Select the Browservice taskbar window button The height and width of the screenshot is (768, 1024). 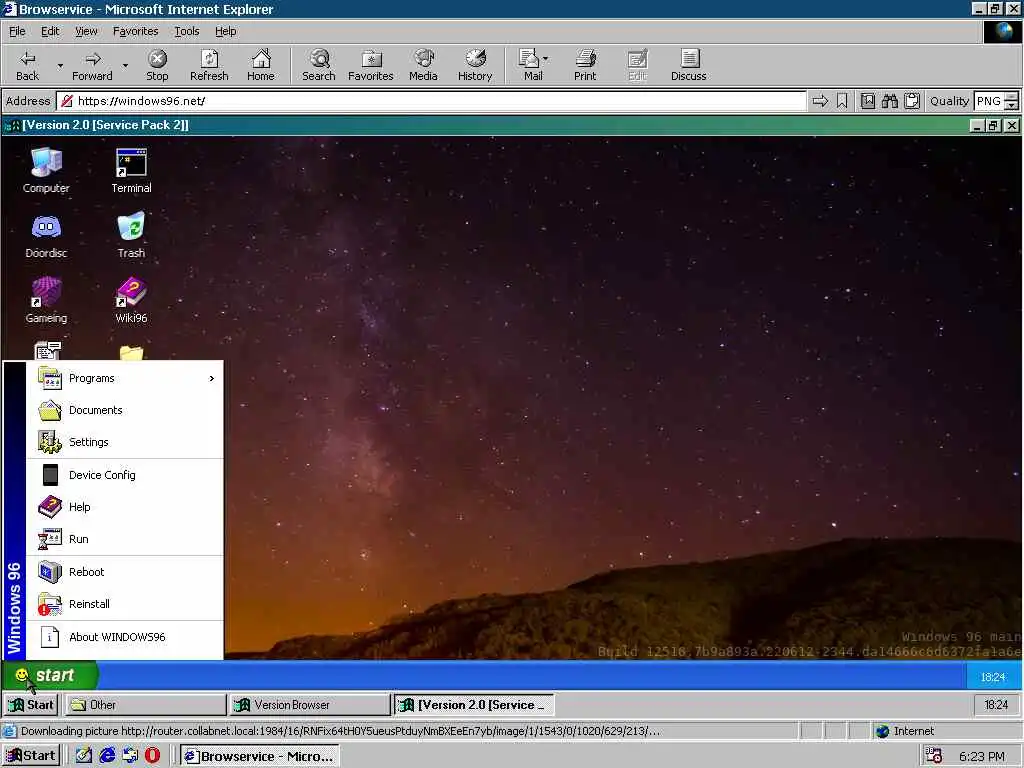[259, 756]
